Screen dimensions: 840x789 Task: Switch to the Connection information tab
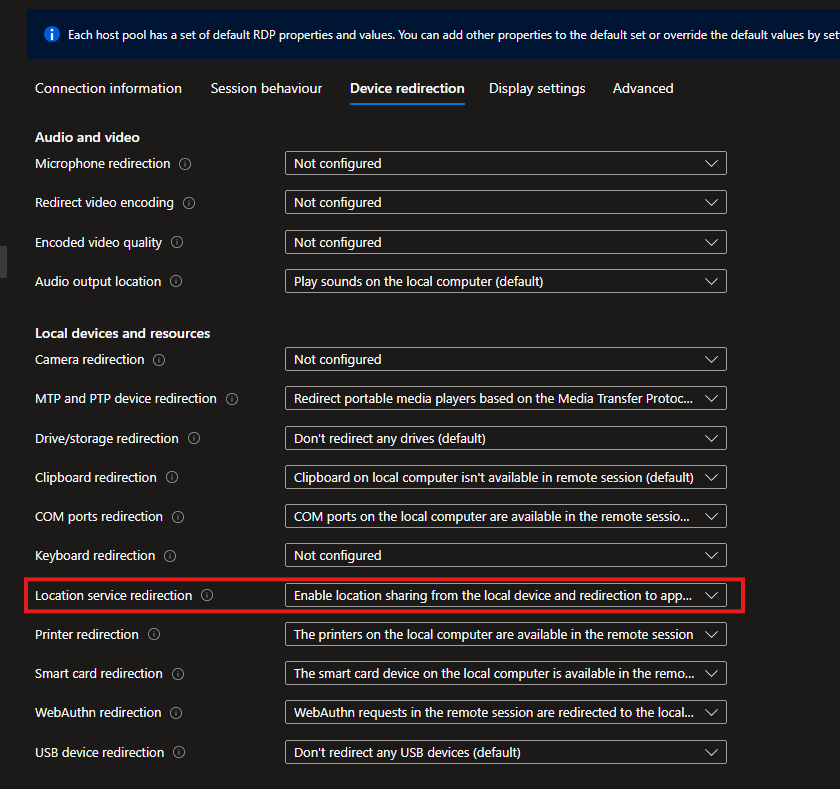pos(108,88)
